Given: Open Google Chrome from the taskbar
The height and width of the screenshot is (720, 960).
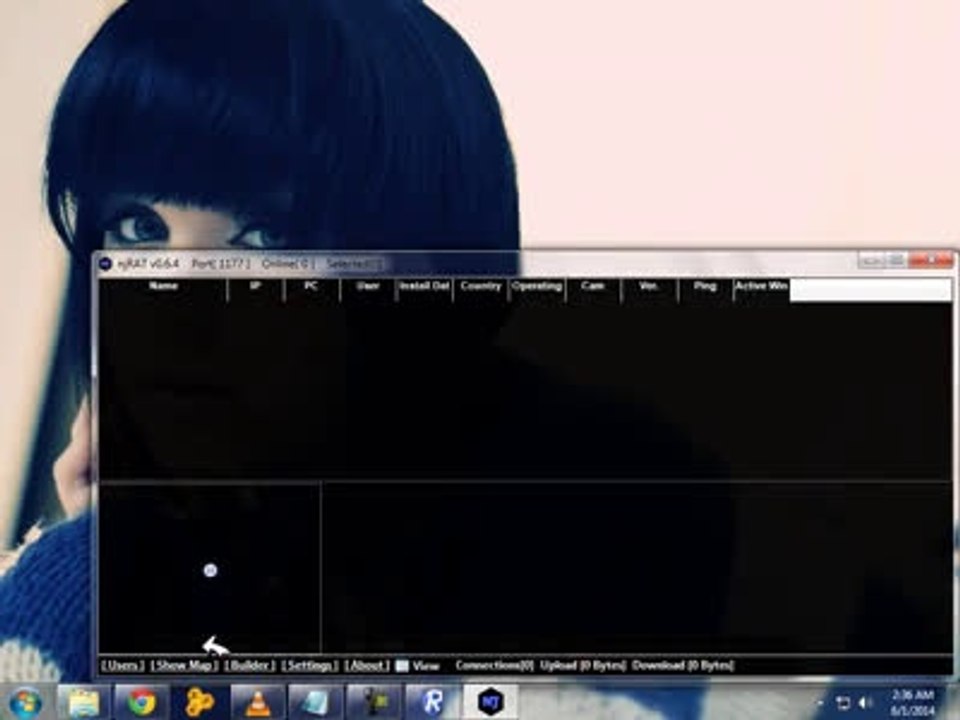Looking at the screenshot, I should [142, 701].
